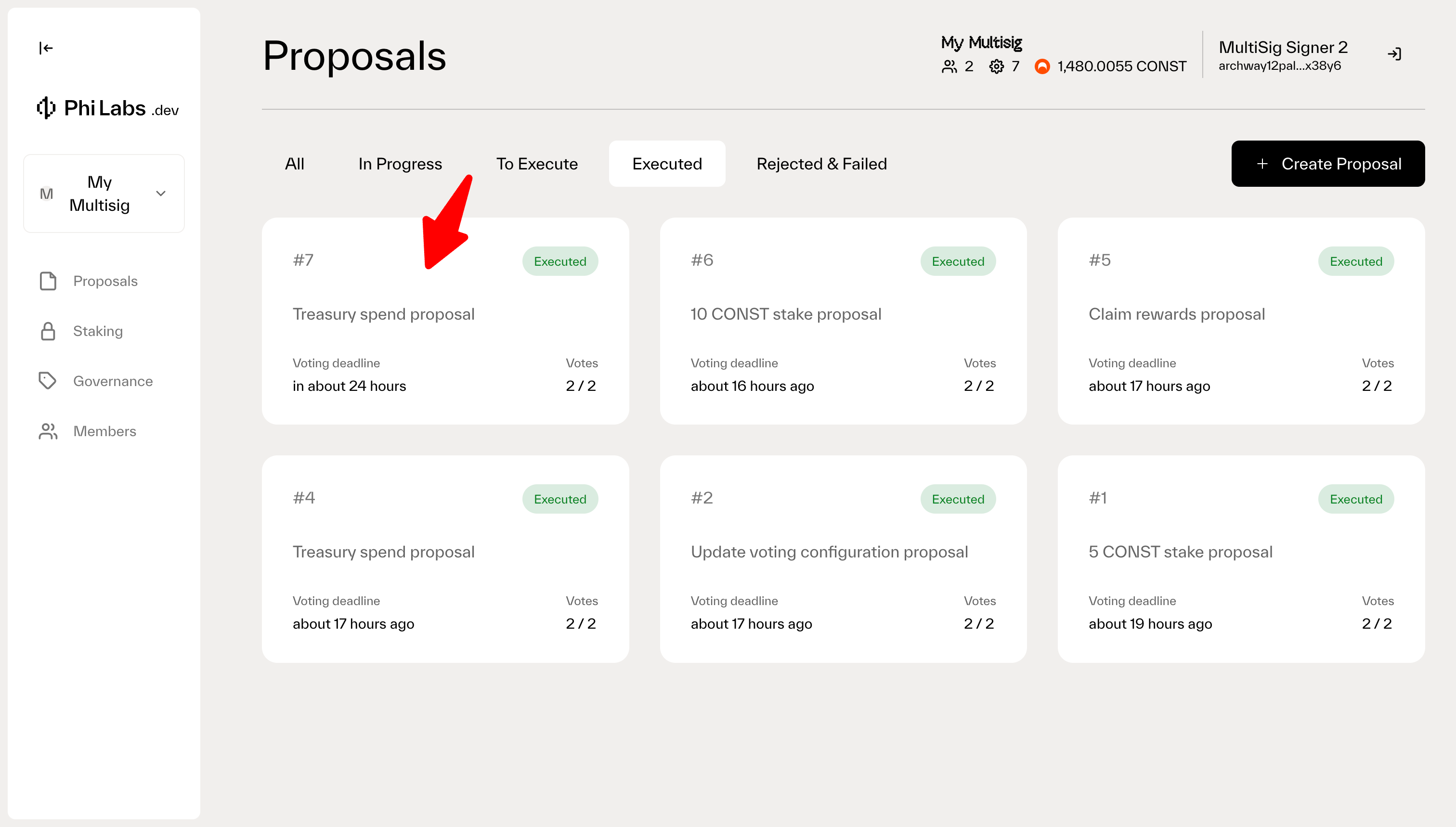Click the Governance tag icon
Viewport: 1456px width, 827px height.
(48, 381)
